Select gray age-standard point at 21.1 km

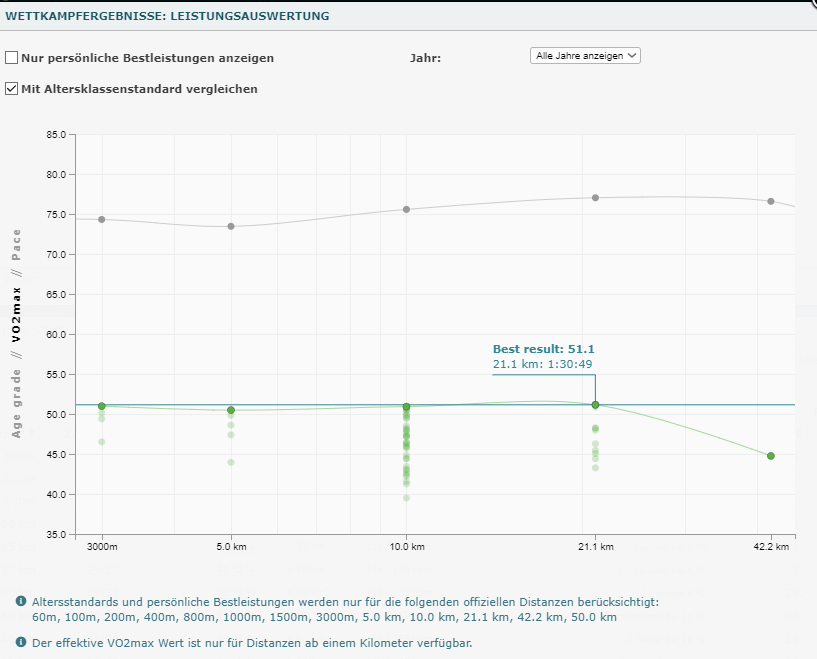click(x=596, y=197)
